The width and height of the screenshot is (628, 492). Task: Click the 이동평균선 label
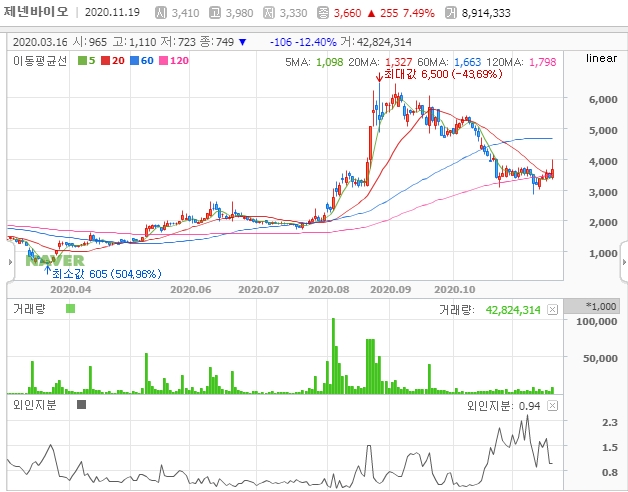[40, 61]
